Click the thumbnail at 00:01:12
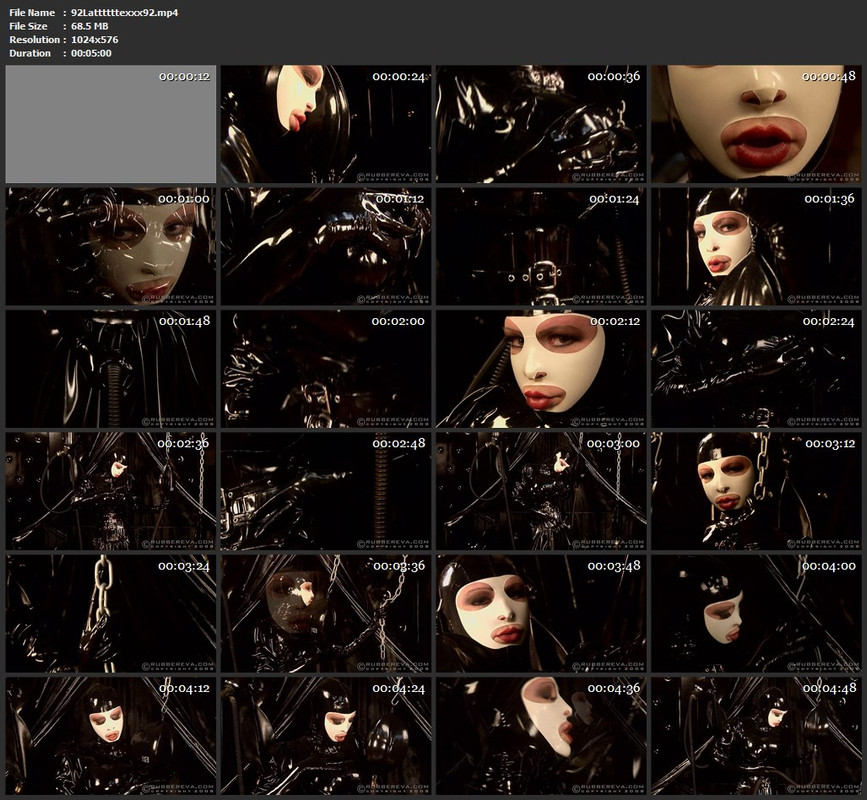Image resolution: width=867 pixels, height=800 pixels. click(326, 247)
